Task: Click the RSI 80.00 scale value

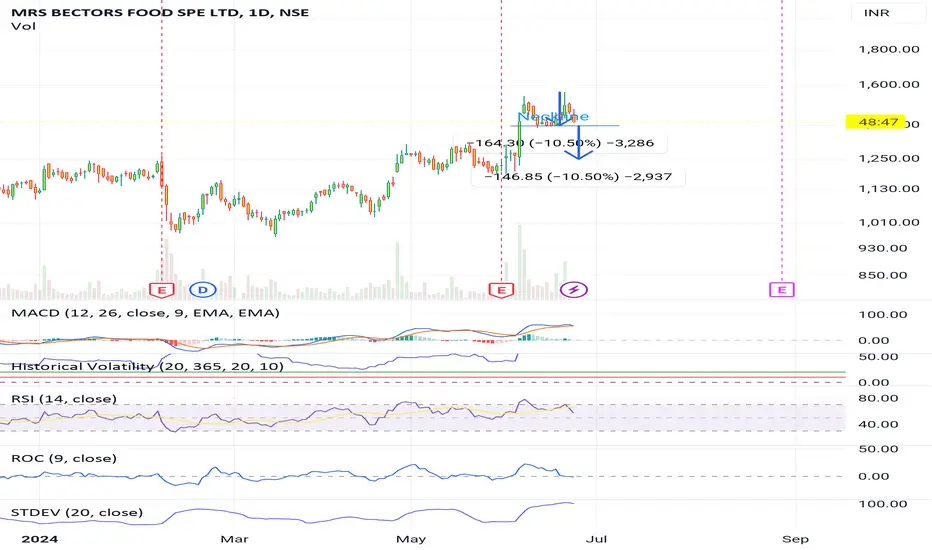Action: 878,398
